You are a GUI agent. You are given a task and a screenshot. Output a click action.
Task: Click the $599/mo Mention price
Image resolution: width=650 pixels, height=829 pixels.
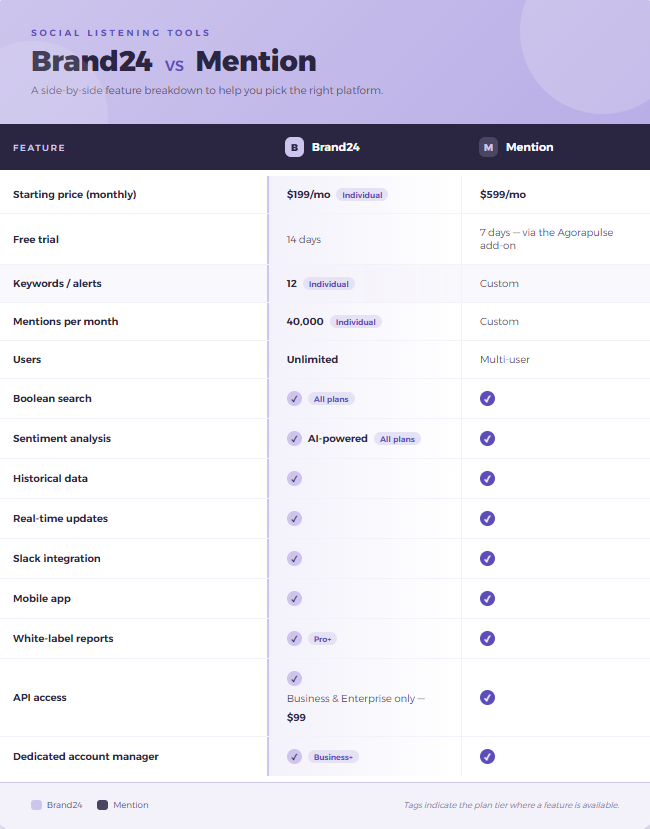tap(503, 195)
